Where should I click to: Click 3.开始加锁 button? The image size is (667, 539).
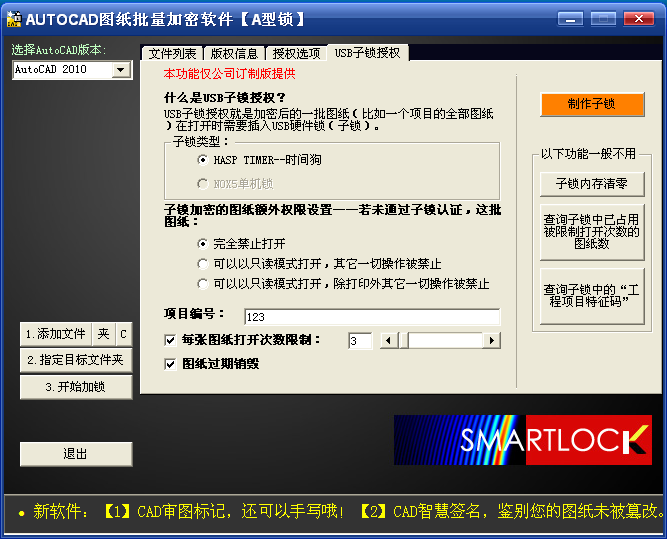click(x=76, y=387)
